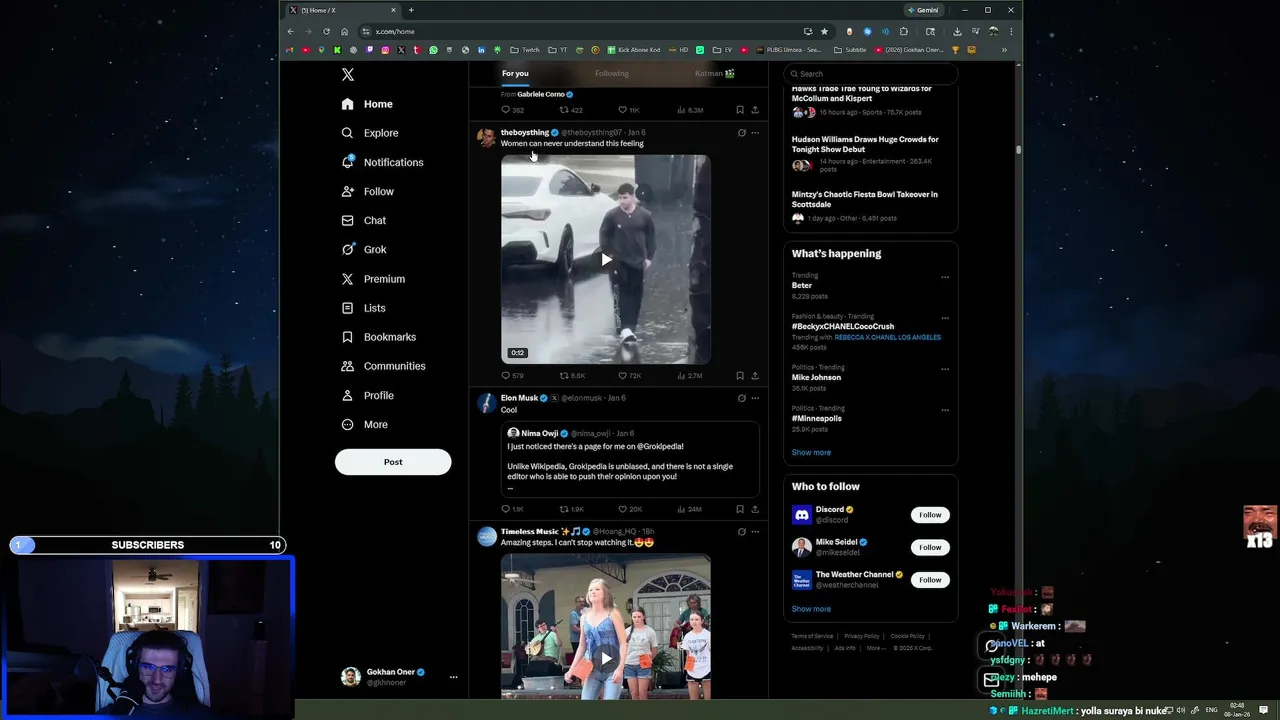This screenshot has width=1280, height=720.
Task: Expand the More sidebar menu
Action: [x=365, y=424]
